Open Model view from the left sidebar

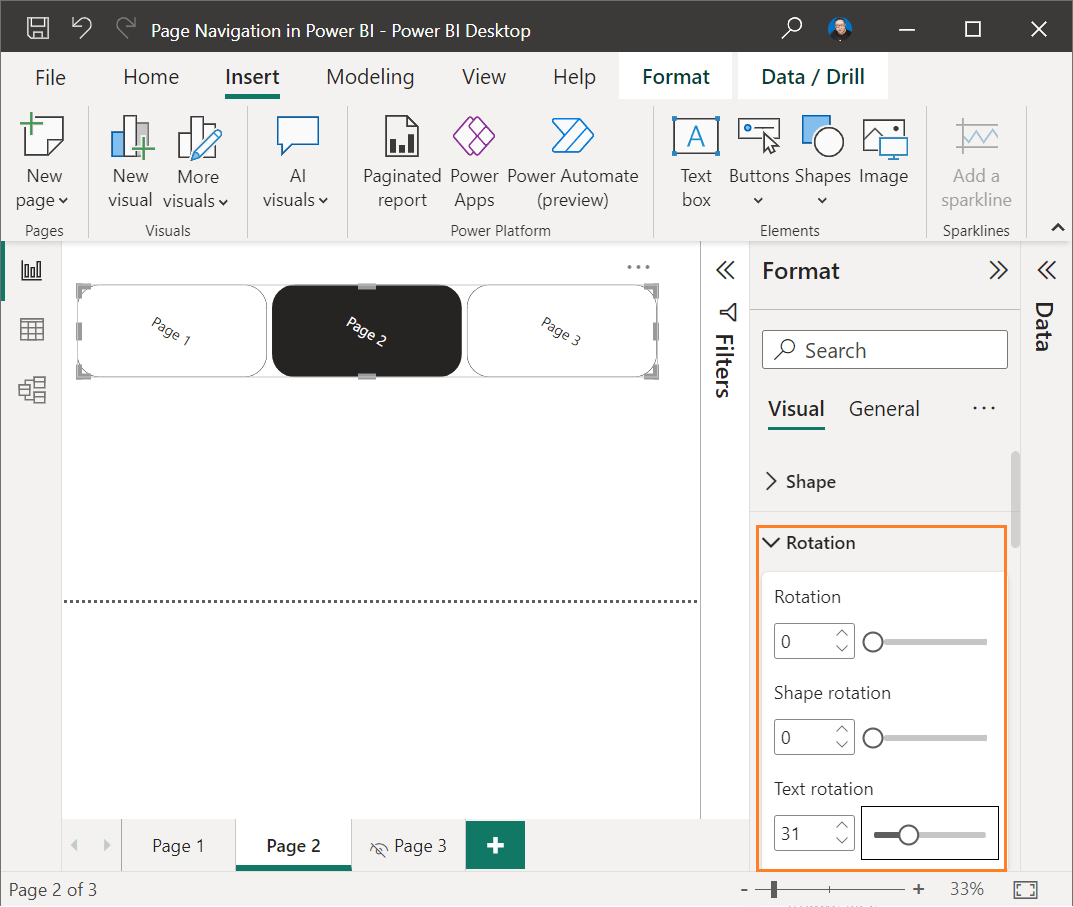point(31,390)
